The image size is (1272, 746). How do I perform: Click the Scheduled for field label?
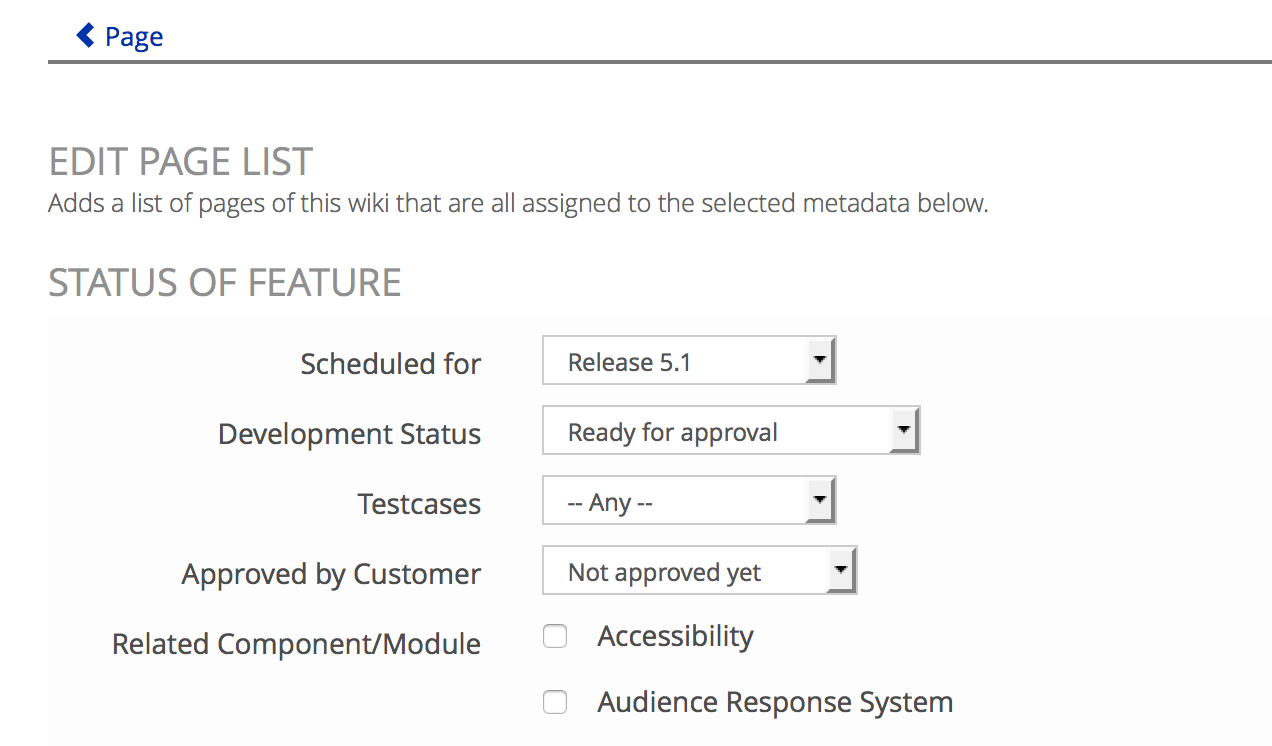391,363
